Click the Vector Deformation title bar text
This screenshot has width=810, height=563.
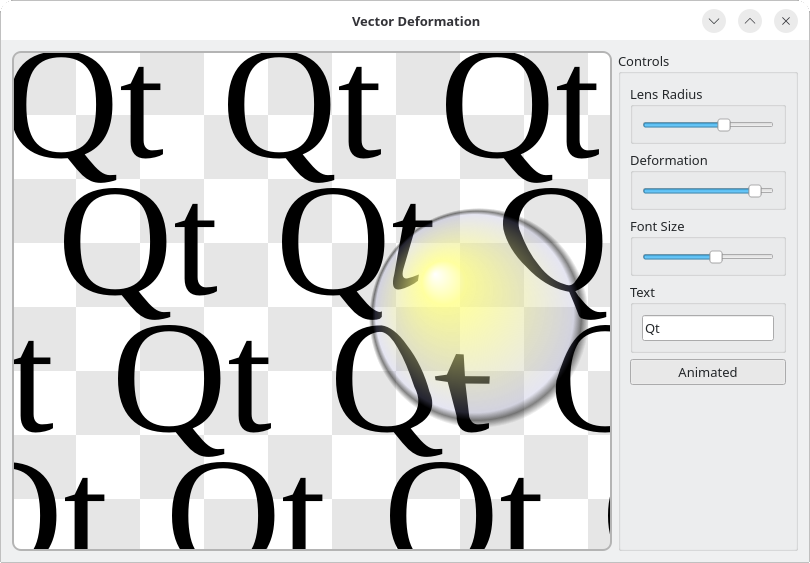[416, 22]
